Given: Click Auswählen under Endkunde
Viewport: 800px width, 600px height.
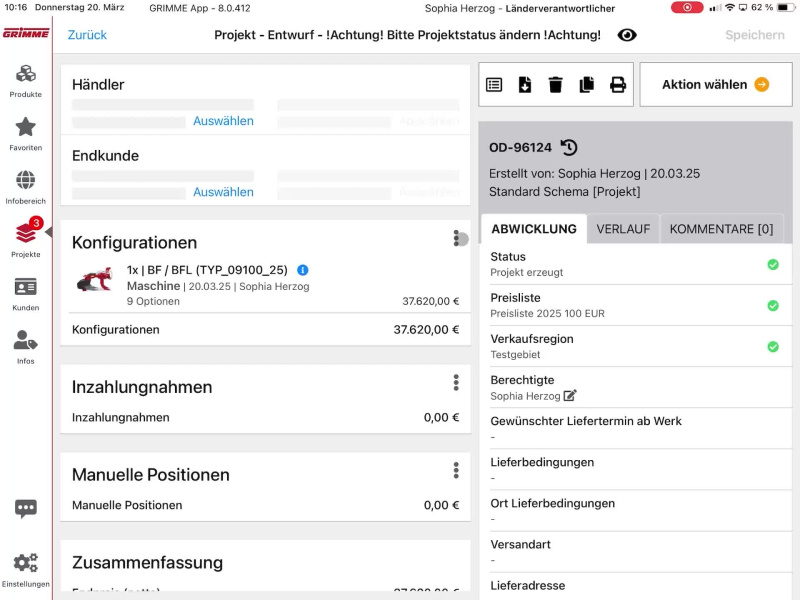Looking at the screenshot, I should point(223,192).
